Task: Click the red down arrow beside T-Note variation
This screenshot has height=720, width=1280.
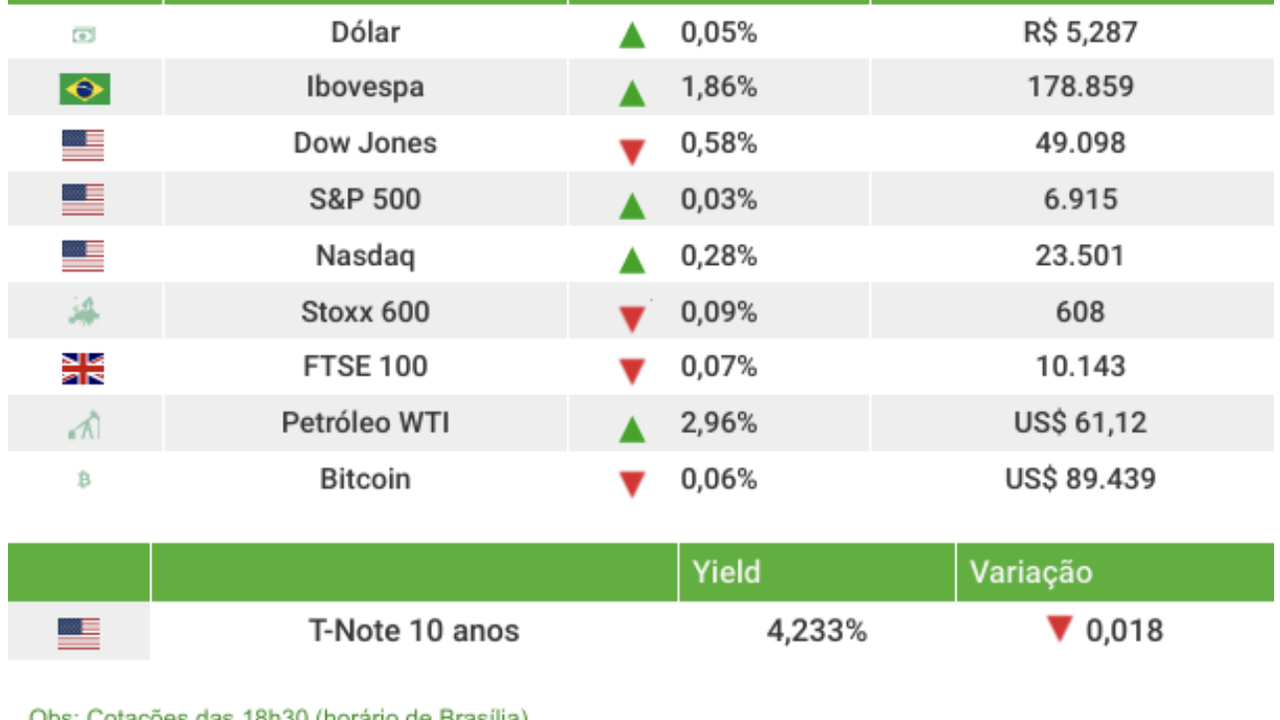Action: (1059, 629)
